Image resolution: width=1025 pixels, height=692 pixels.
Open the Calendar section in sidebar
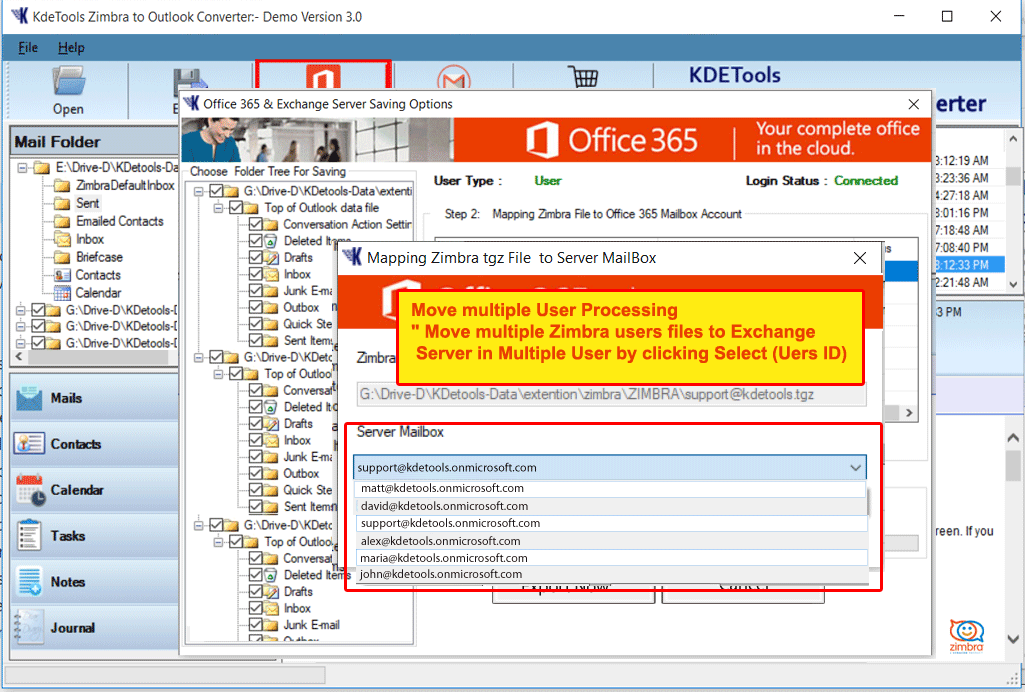[x=77, y=490]
